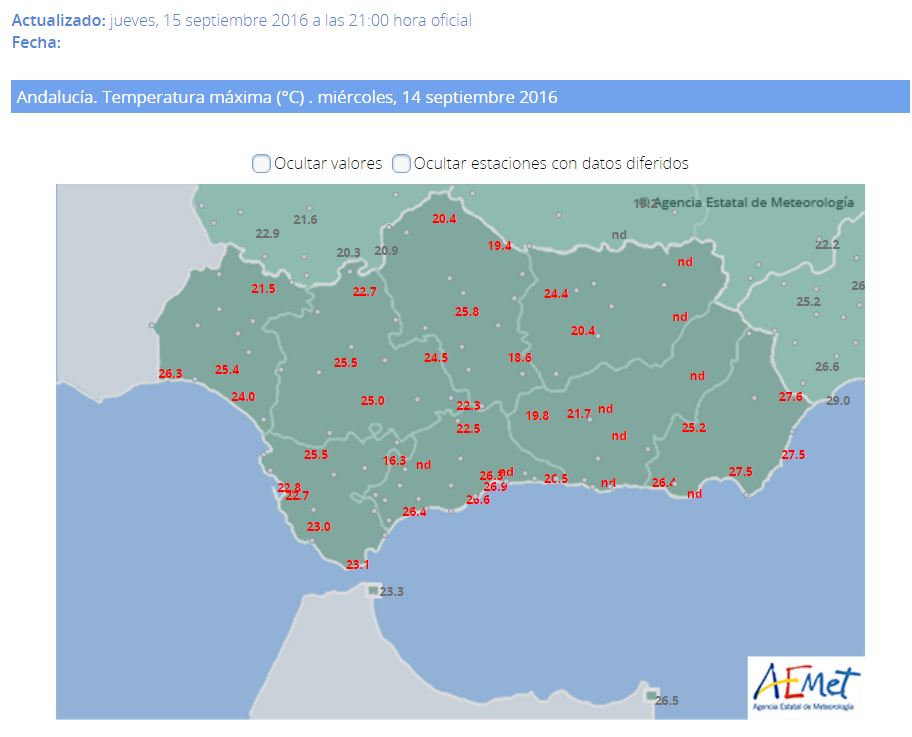Click the AEMet logo on the map
Image resolution: width=912 pixels, height=737 pixels.
pyautogui.click(x=806, y=686)
